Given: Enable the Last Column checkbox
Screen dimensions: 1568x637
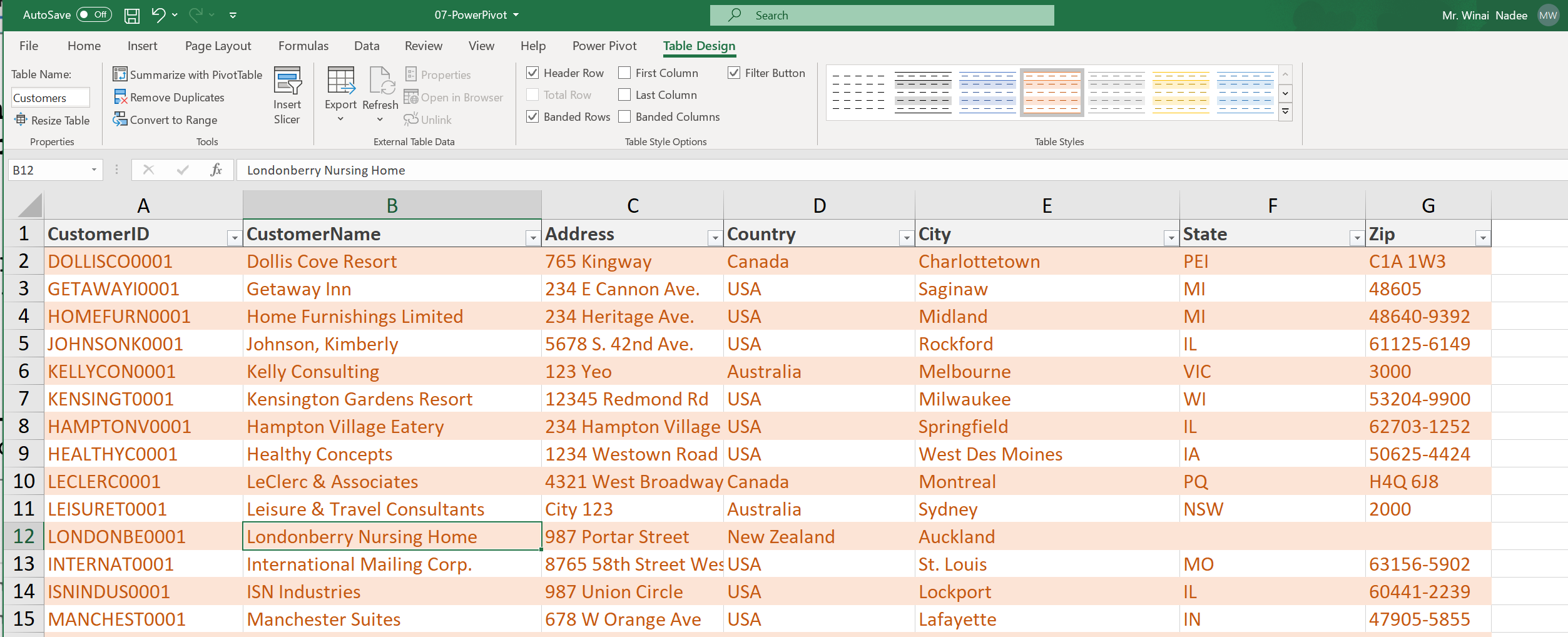Looking at the screenshot, I should click(624, 94).
